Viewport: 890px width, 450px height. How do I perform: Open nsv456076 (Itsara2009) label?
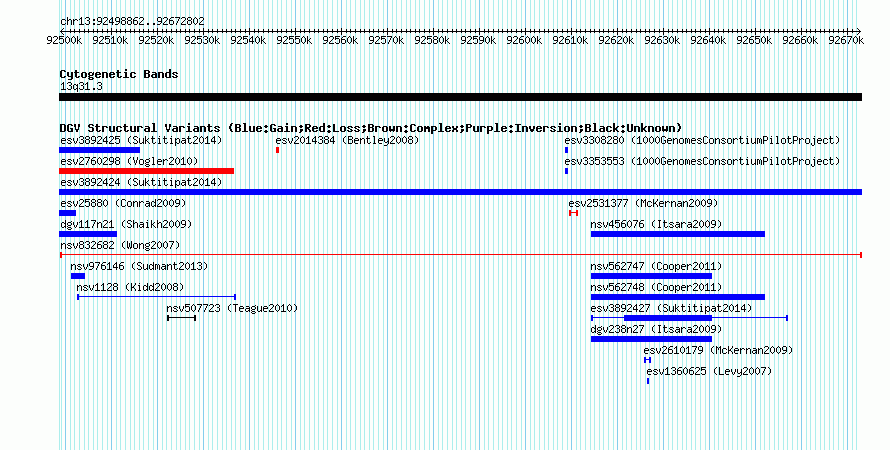coord(656,224)
